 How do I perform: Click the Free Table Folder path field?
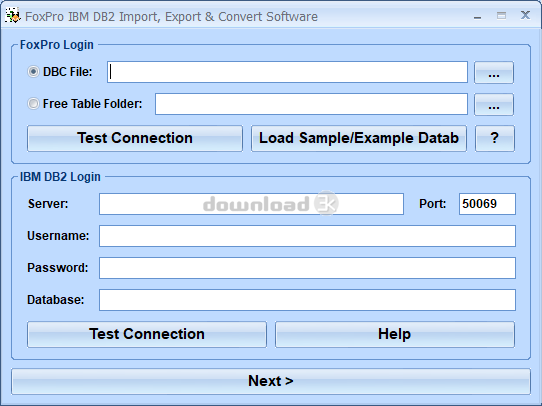point(311,104)
